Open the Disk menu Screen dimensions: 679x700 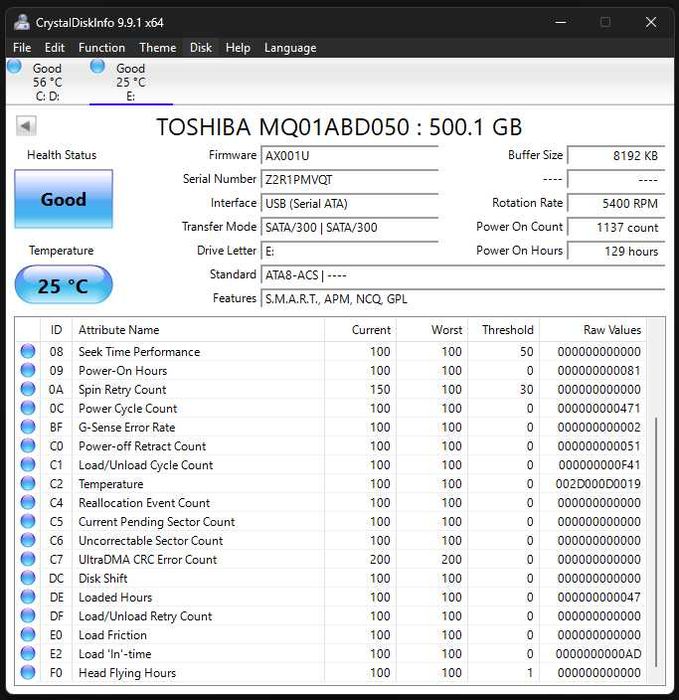click(x=201, y=47)
